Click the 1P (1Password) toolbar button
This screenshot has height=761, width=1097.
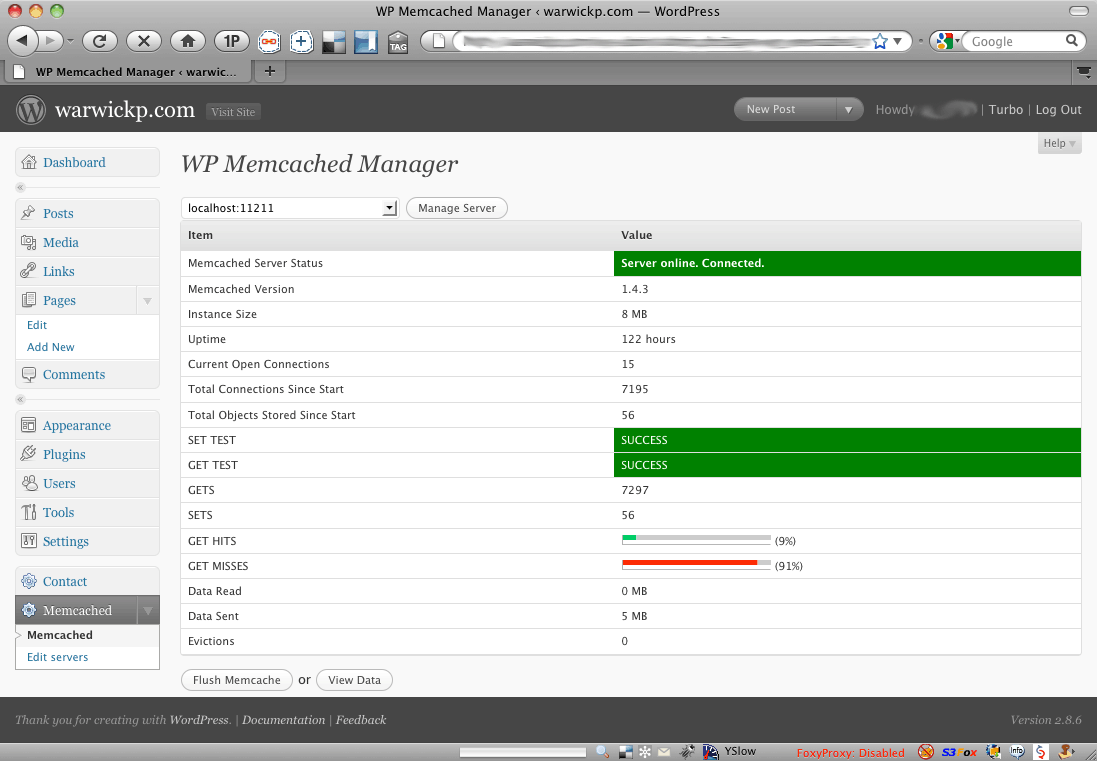(x=232, y=41)
